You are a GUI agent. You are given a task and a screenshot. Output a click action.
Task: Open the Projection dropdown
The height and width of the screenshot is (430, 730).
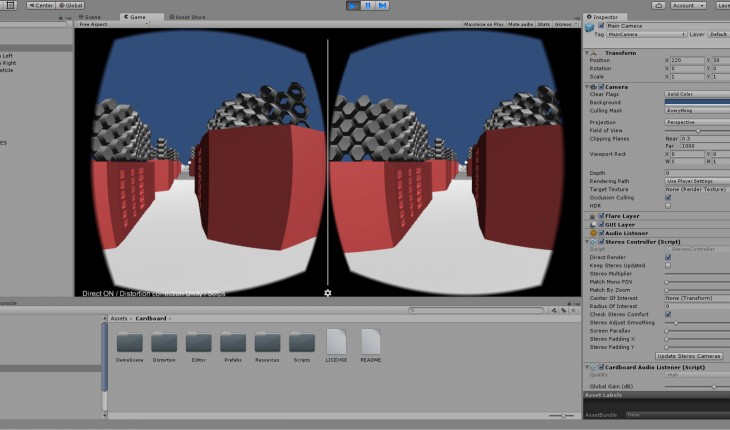click(x=697, y=122)
